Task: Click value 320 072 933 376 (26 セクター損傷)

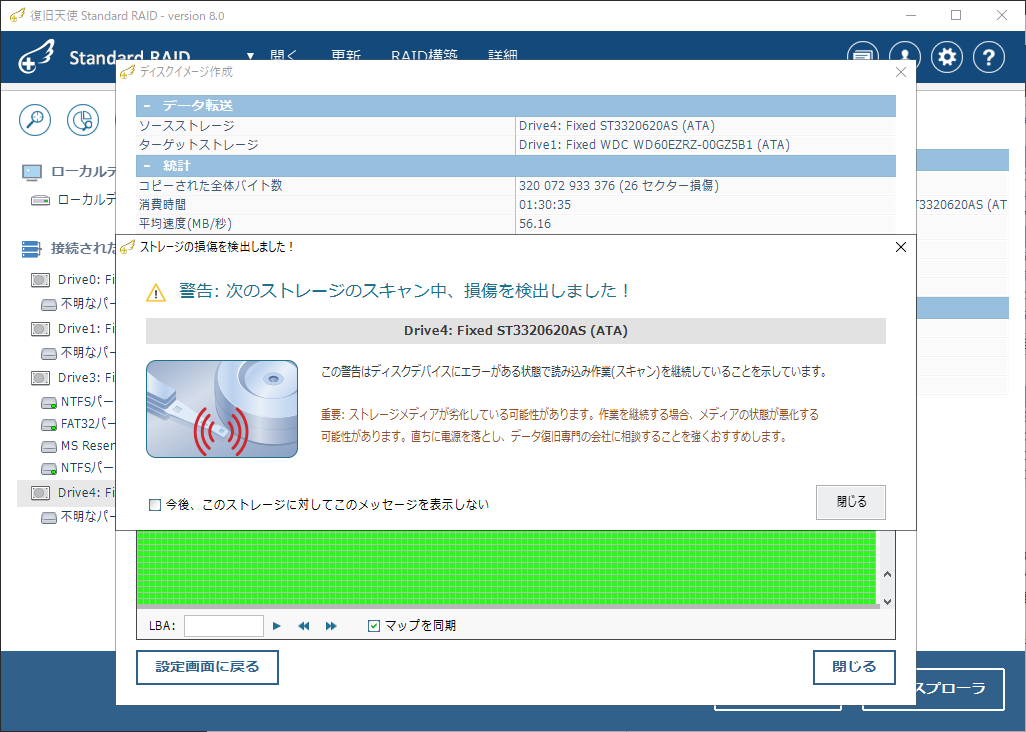Action: (619, 186)
